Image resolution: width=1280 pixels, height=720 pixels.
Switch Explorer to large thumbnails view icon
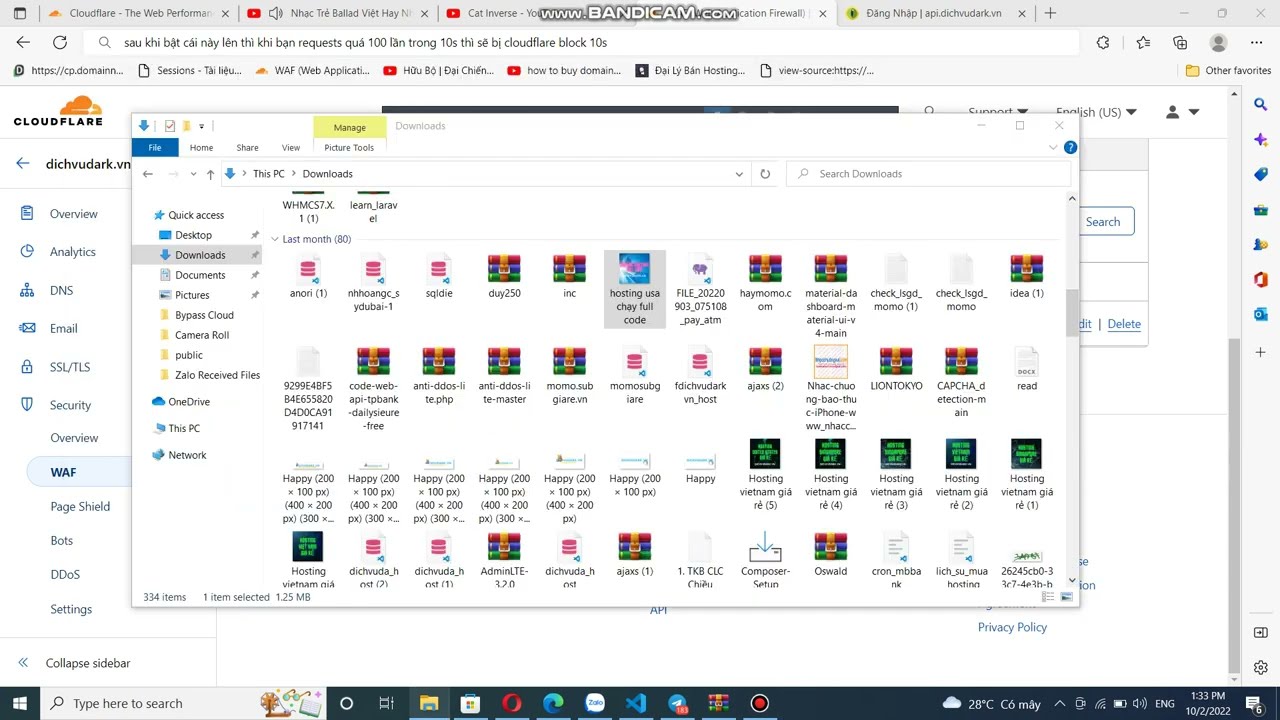tap(1067, 597)
